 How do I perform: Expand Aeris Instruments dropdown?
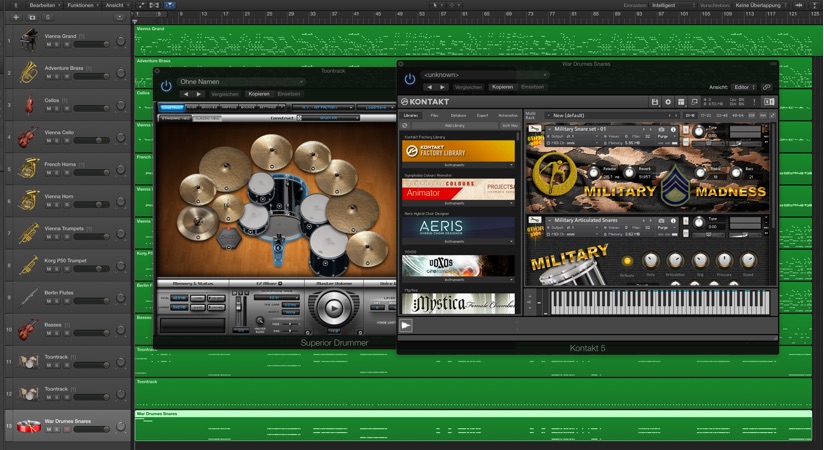tap(458, 241)
